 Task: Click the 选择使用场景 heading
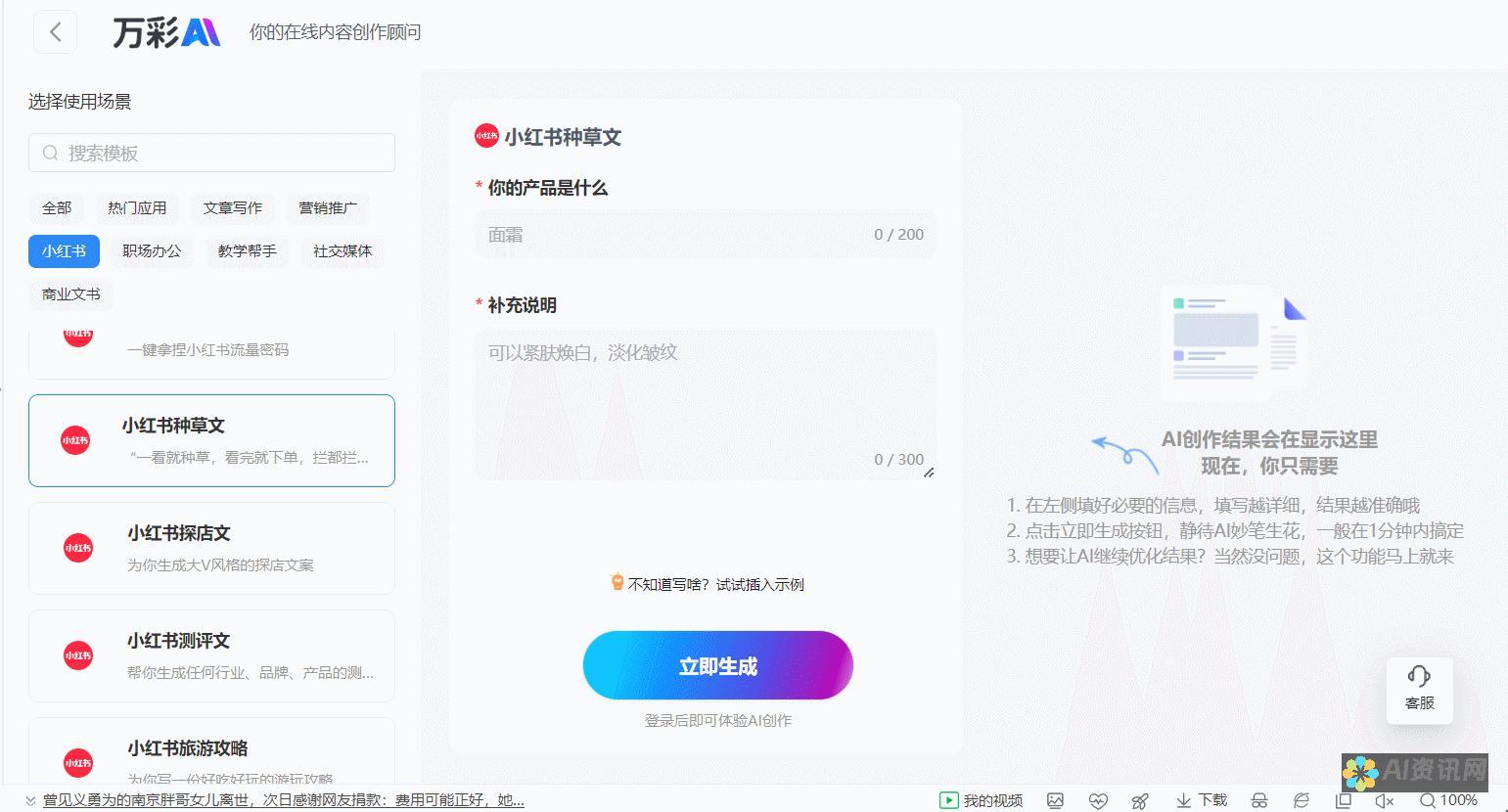click(x=79, y=102)
